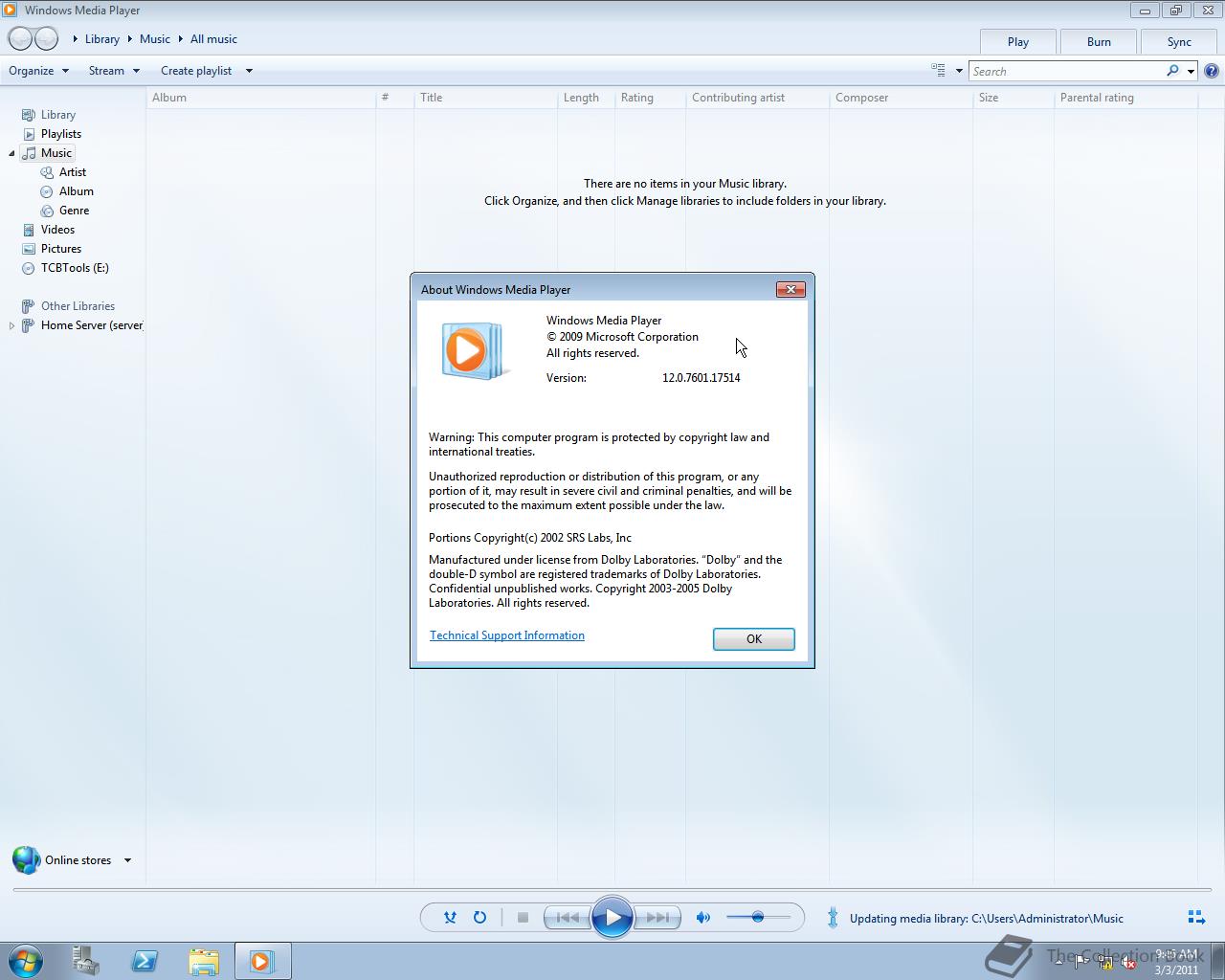Click All music in the breadcrumb

[213, 39]
